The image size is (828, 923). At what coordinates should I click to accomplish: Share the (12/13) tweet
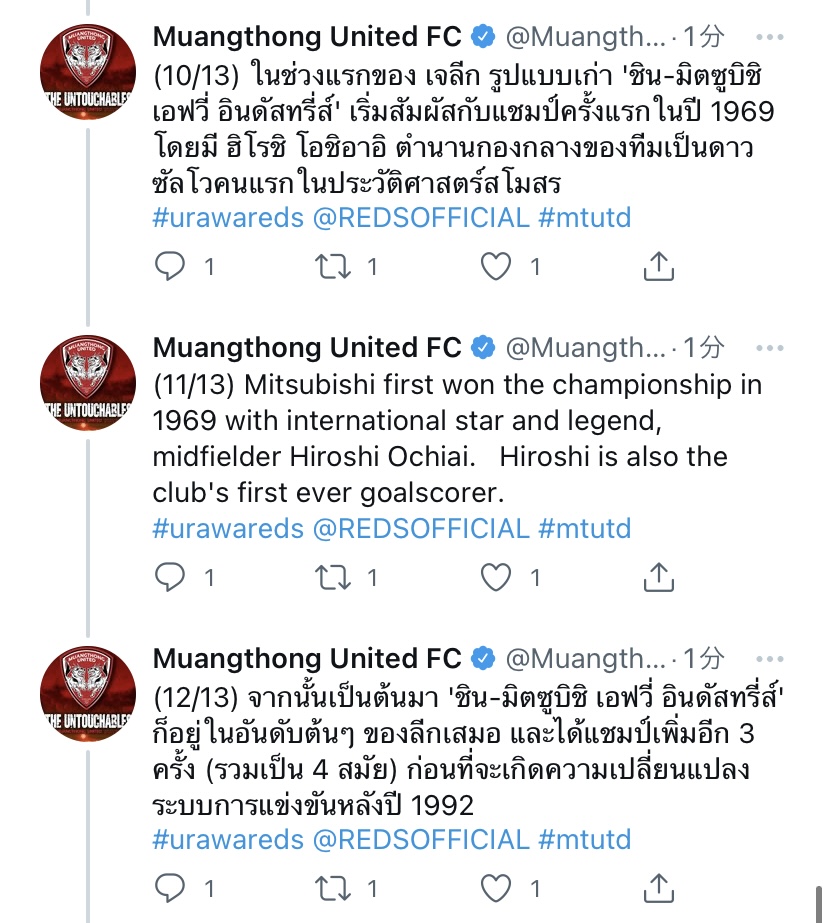[x=658, y=888]
